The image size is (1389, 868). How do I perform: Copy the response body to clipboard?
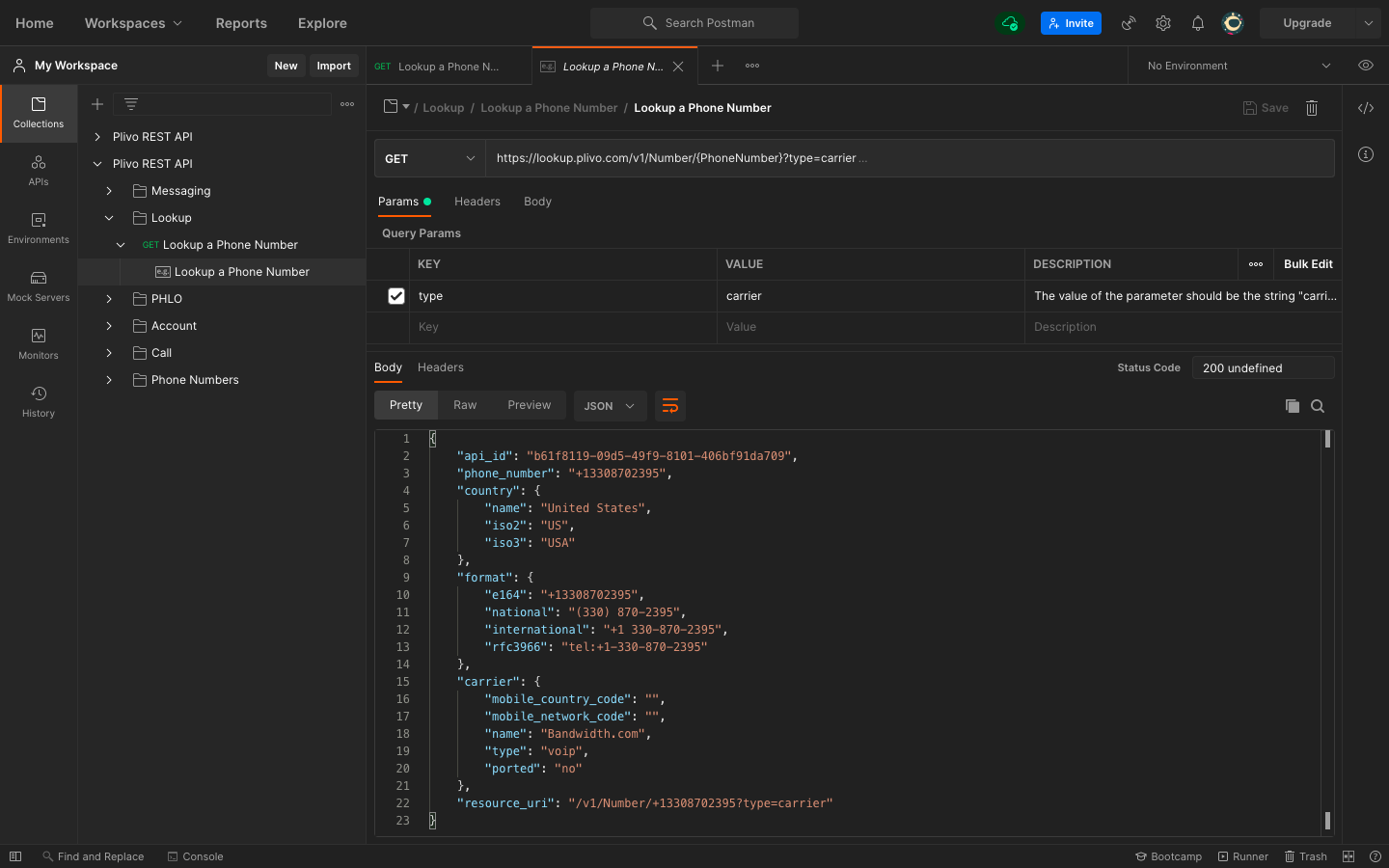point(1292,406)
